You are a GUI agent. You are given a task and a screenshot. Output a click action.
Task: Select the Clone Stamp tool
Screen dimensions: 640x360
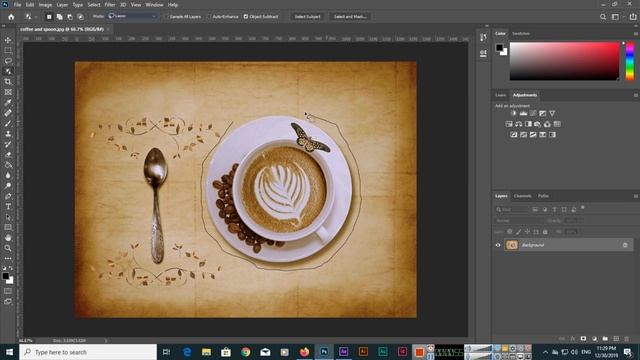tap(8, 134)
